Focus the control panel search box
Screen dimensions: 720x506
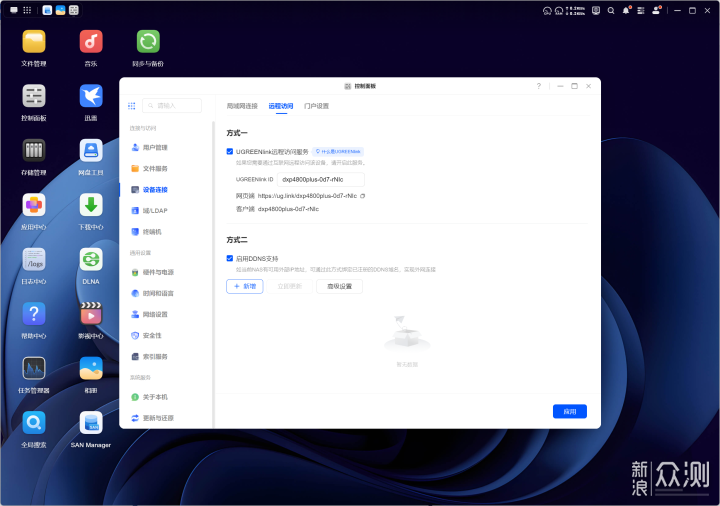click(x=172, y=106)
